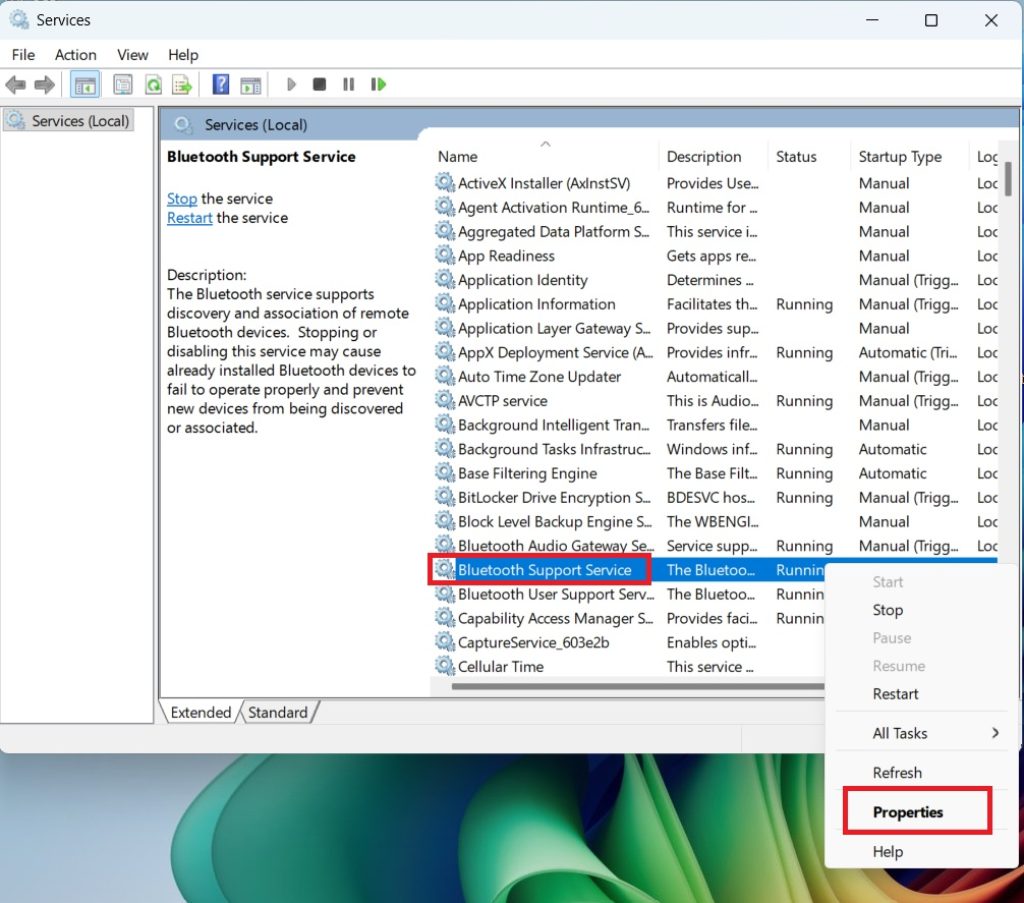Open the View menu
The height and width of the screenshot is (903, 1024).
point(133,55)
